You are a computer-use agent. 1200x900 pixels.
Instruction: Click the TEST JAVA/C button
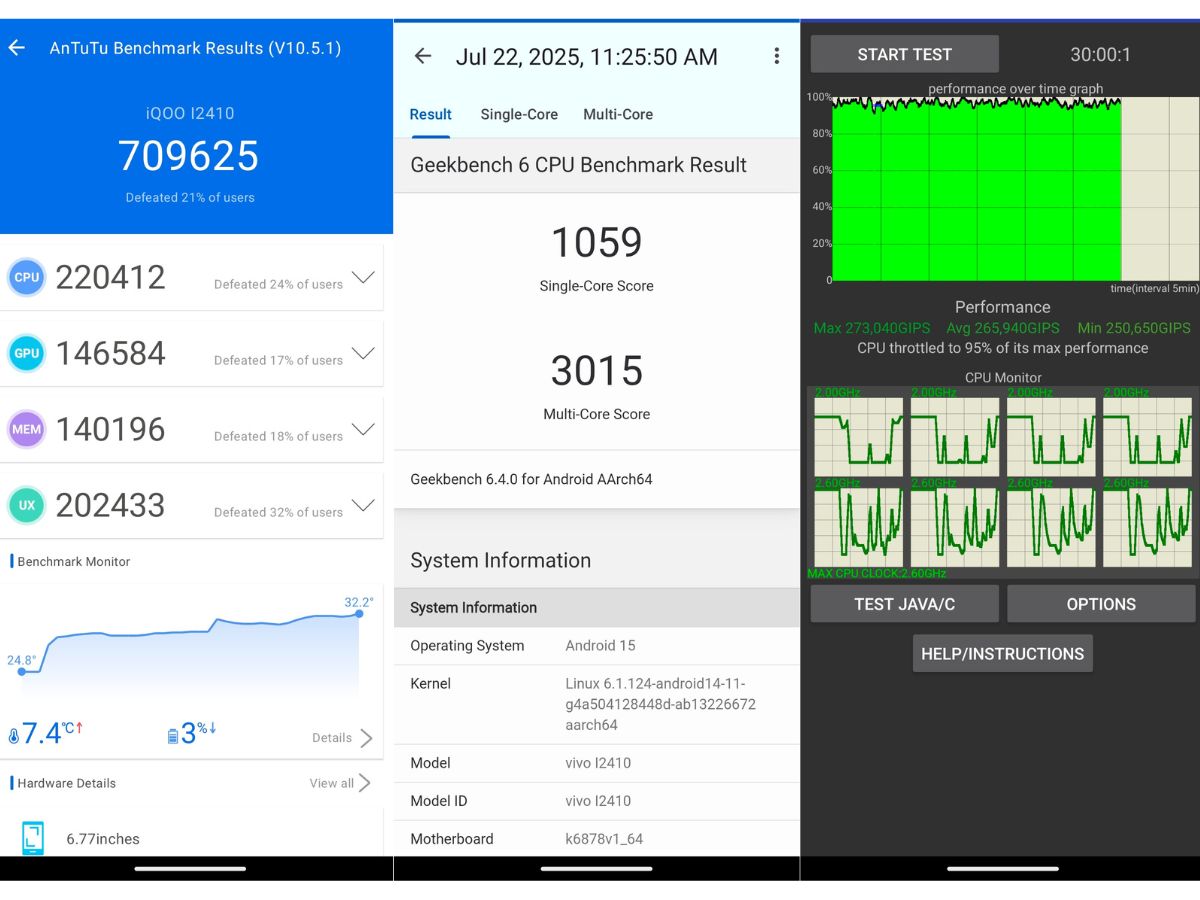(x=904, y=604)
